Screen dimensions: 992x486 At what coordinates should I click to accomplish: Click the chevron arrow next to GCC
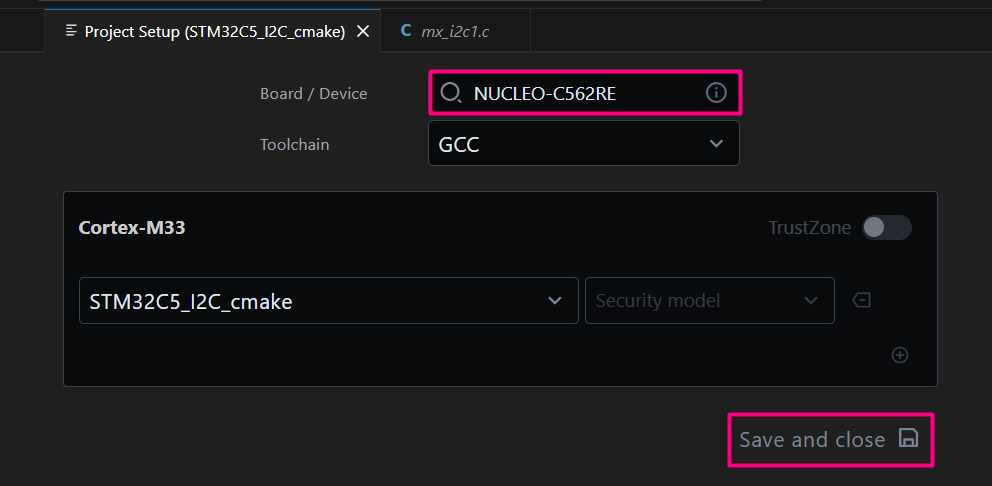[716, 144]
